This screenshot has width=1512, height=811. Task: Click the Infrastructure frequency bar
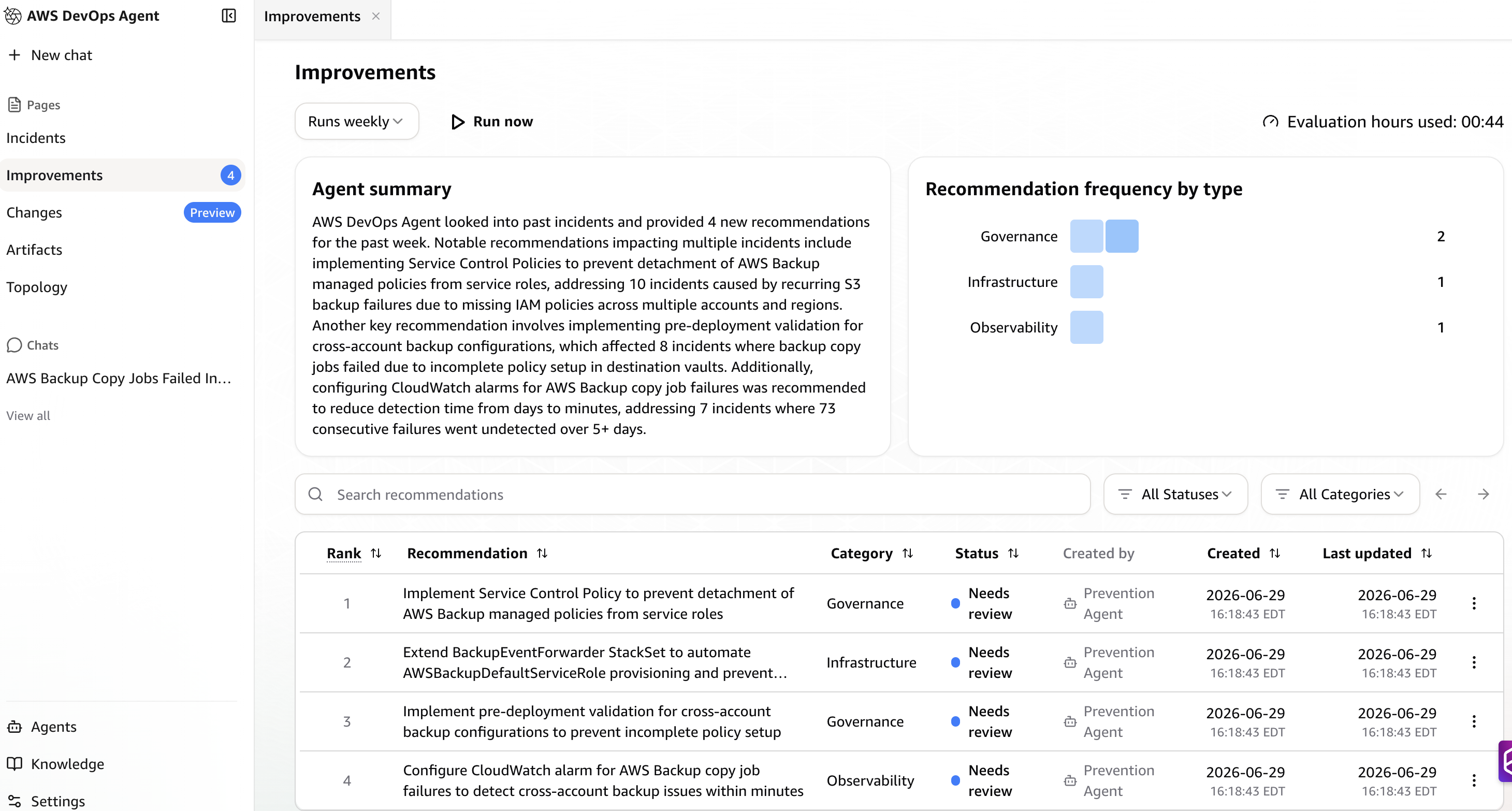[1086, 282]
